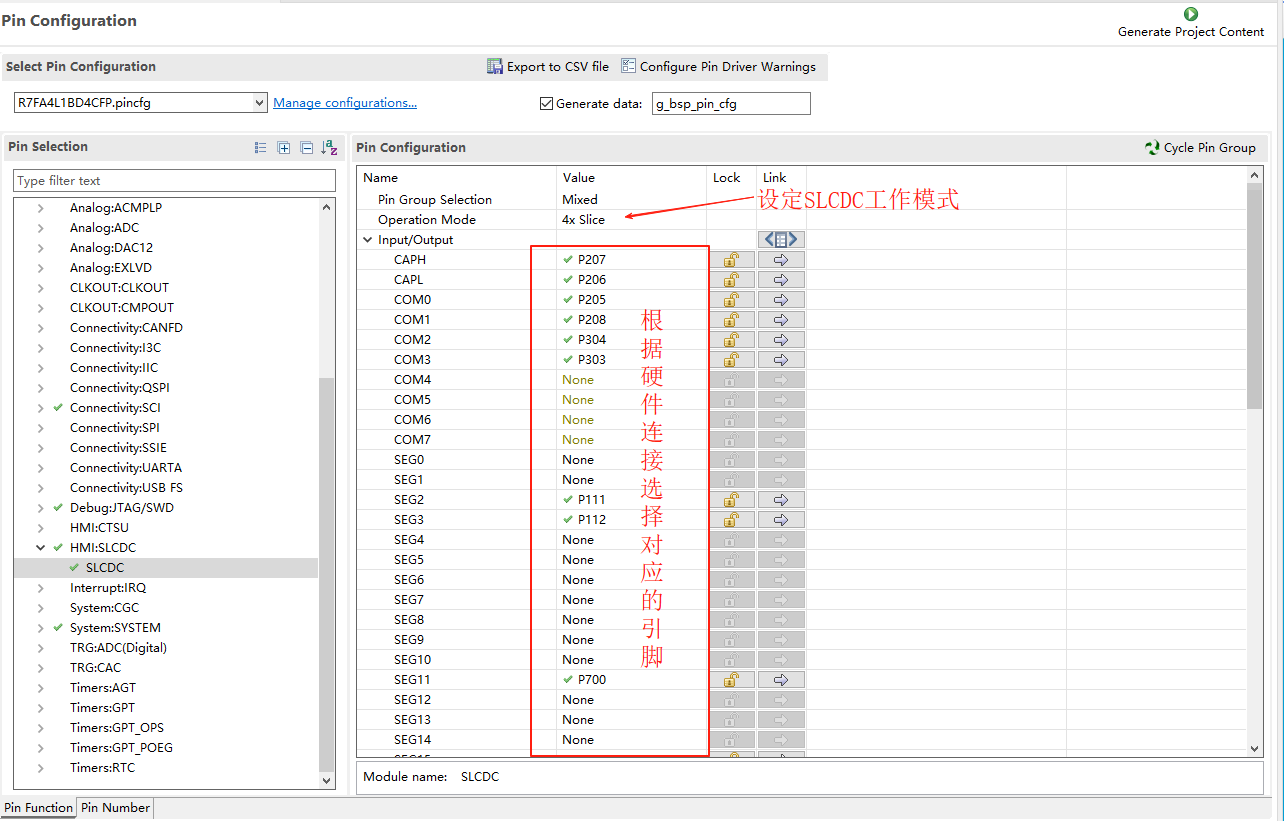Toggle lock icon for COM0 pin
The width and height of the screenshot is (1284, 821).
click(x=732, y=299)
